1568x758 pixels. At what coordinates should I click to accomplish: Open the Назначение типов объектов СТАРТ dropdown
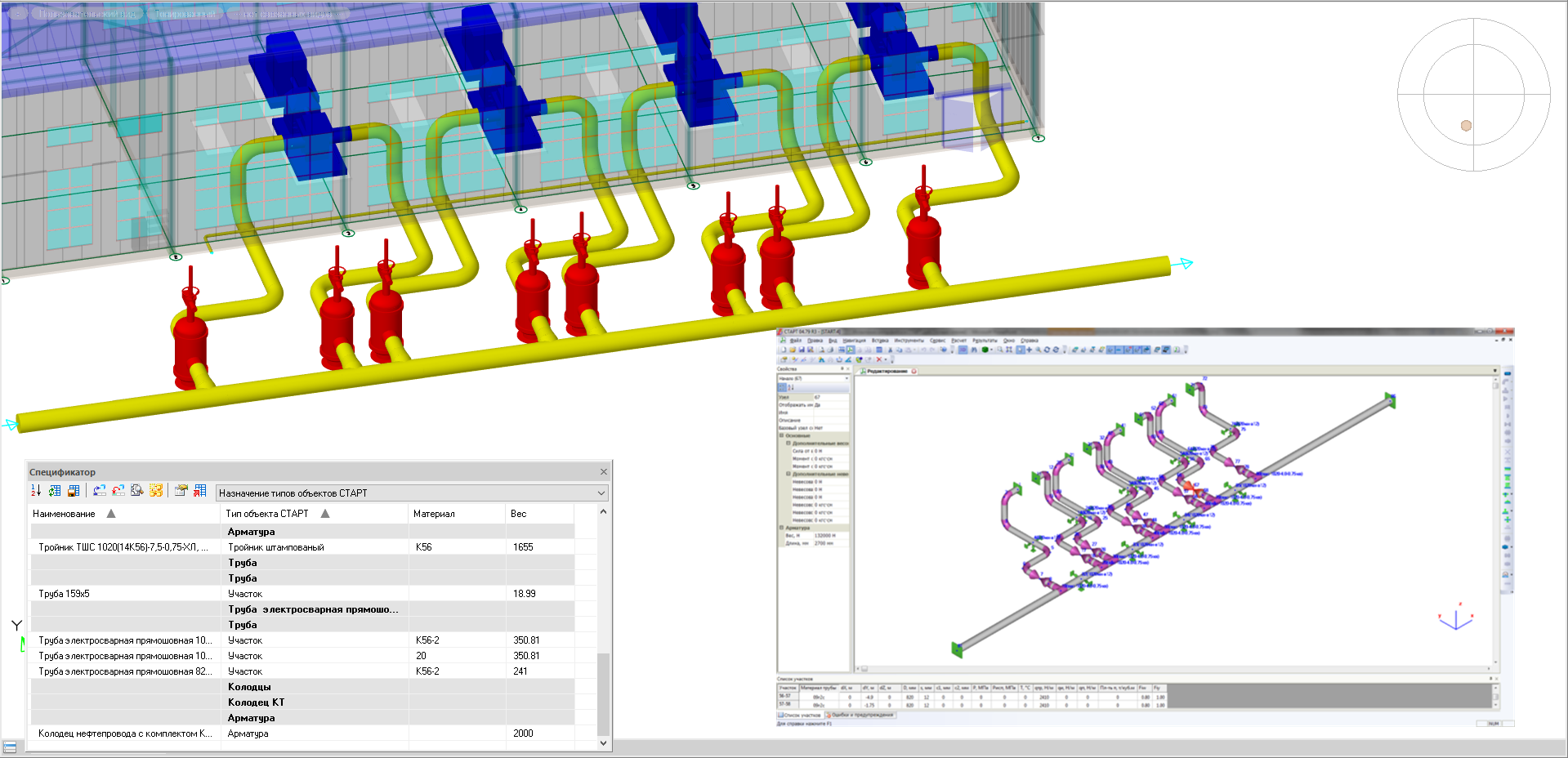[x=601, y=493]
